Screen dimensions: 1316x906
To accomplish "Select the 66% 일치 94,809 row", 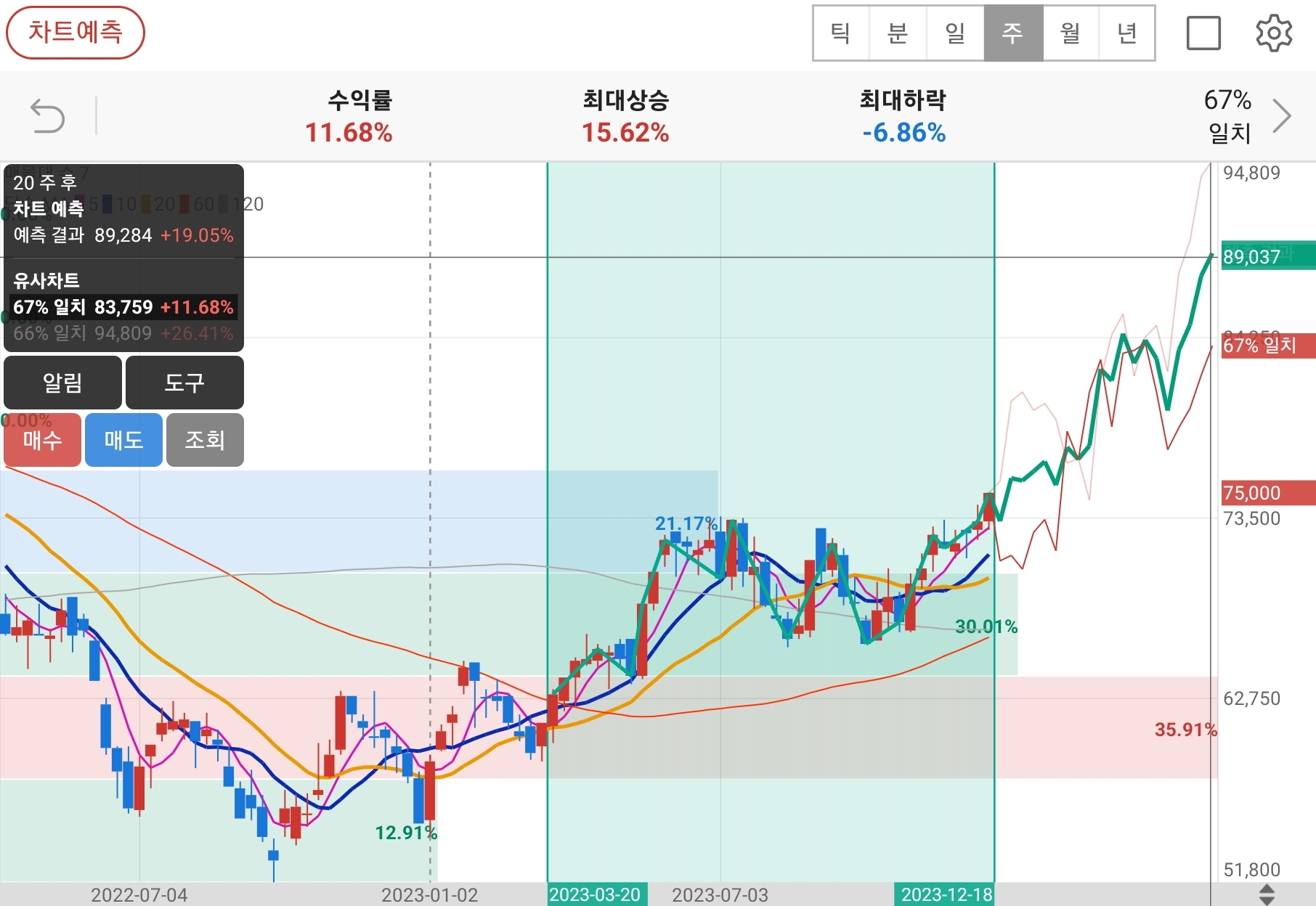I will (123, 333).
